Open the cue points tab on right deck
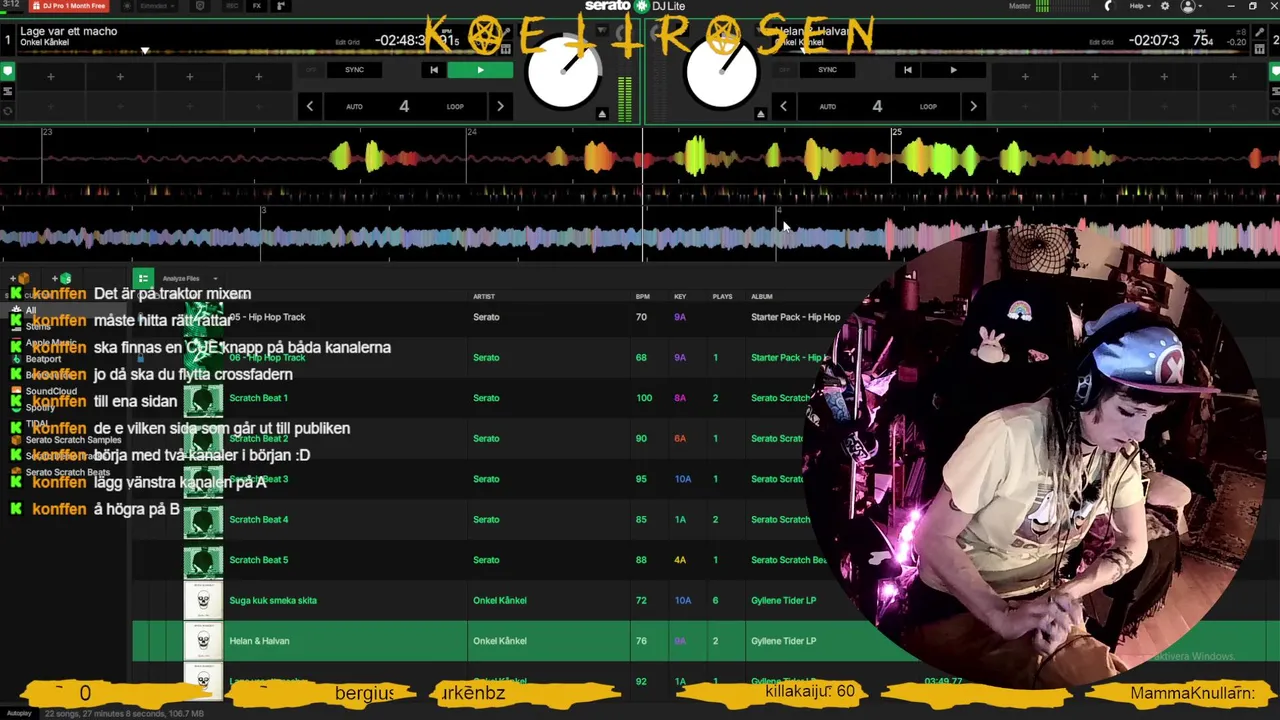This screenshot has height=720, width=1280. [1273, 72]
